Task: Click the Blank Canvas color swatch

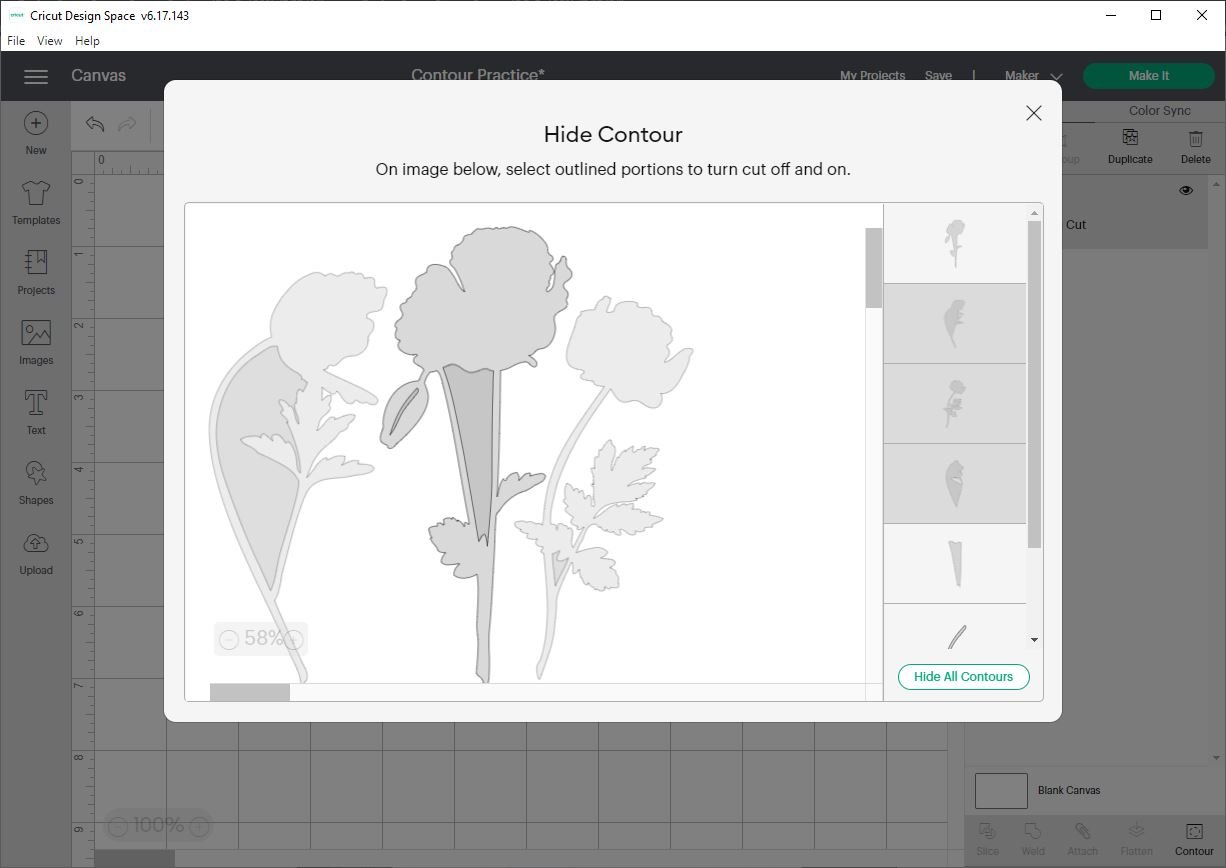Action: (999, 790)
